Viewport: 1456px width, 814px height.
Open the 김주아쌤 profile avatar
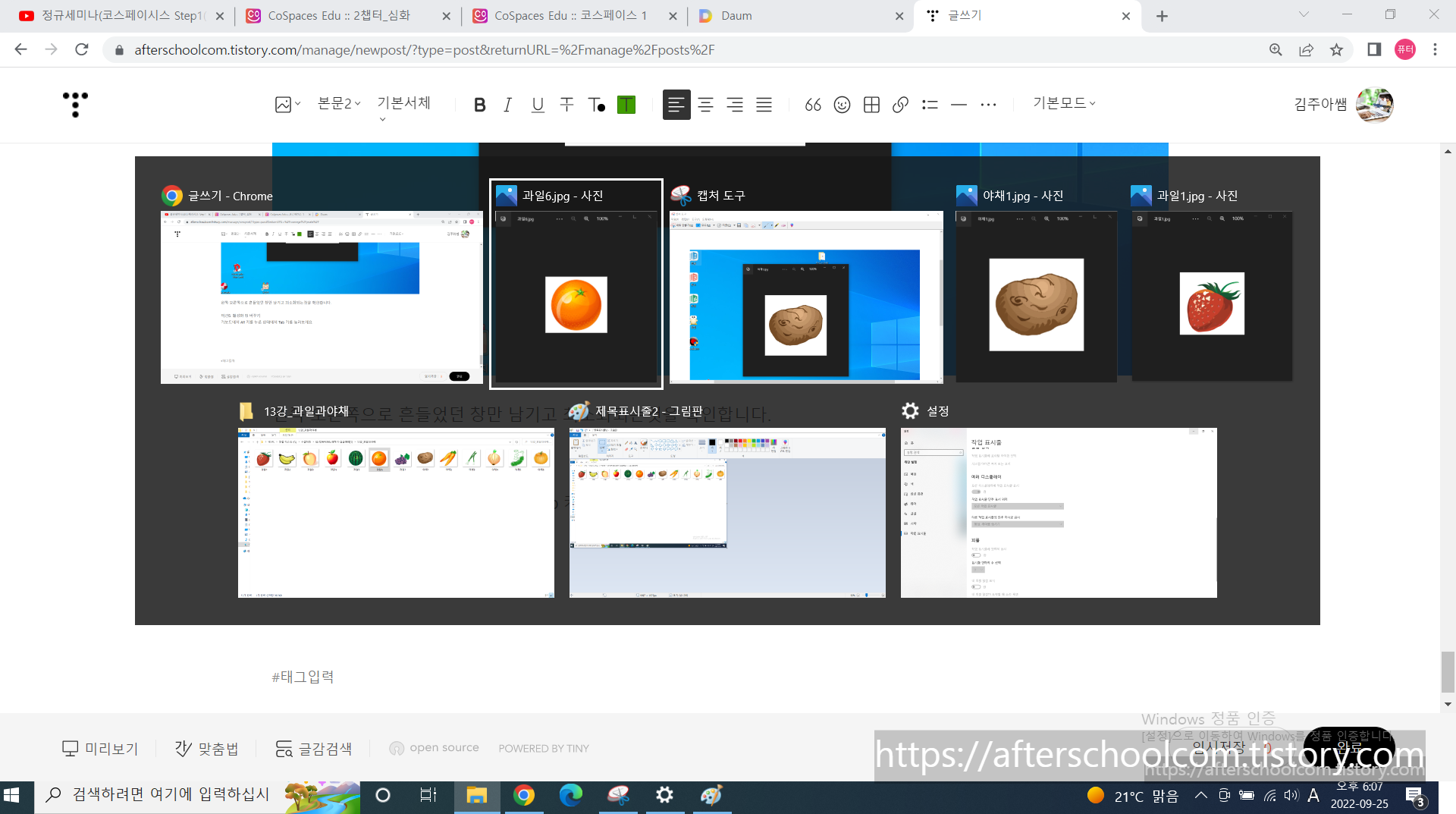[x=1374, y=105]
